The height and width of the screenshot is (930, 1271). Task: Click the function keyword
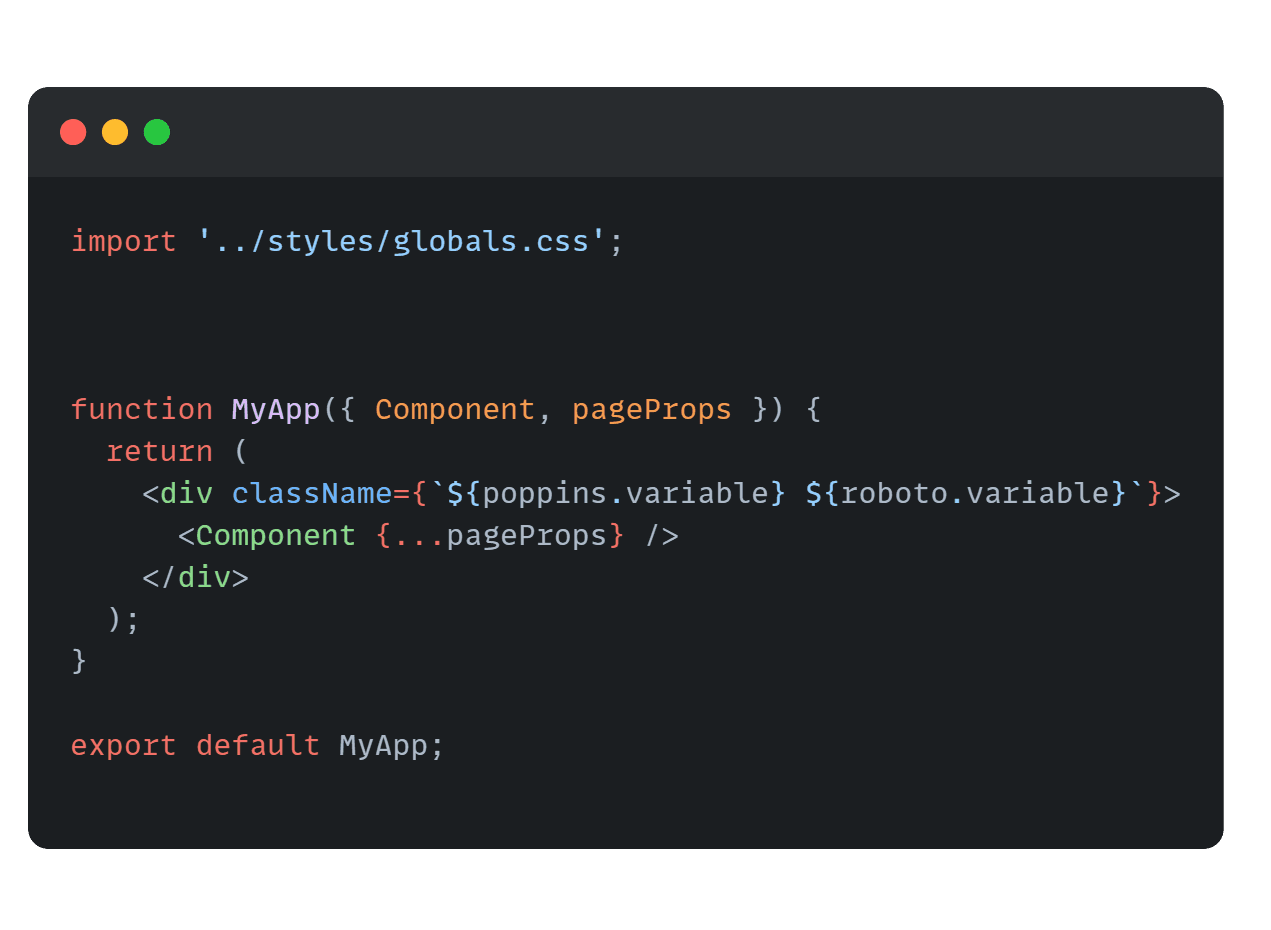click(142, 409)
